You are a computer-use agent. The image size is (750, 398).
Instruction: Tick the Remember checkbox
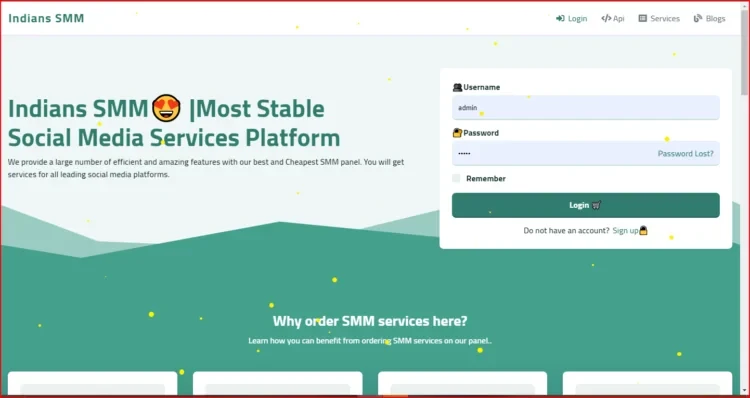(x=456, y=178)
